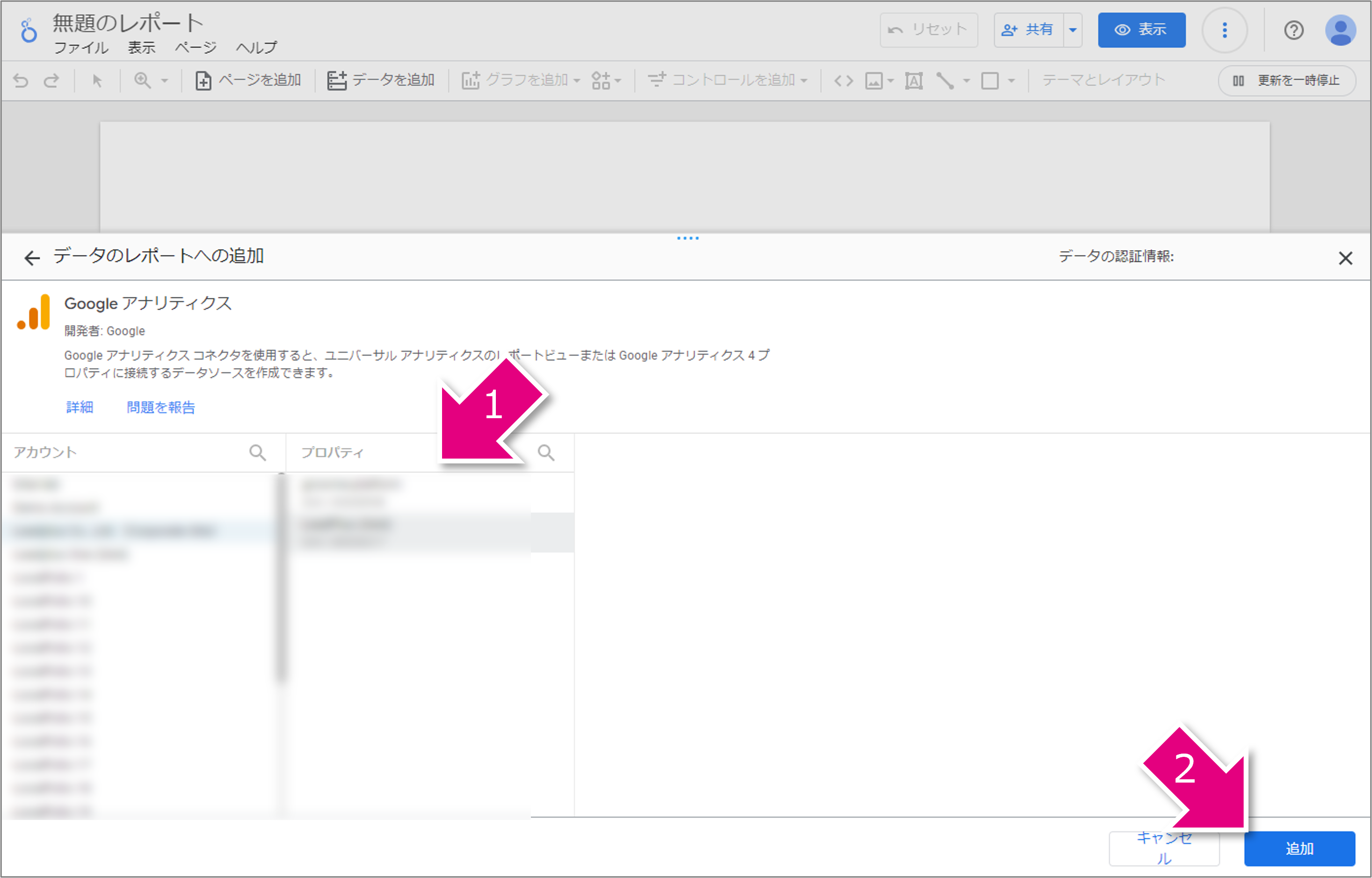The image size is (1372, 878).
Task: Open コントロールを追加 dropdown
Action: point(728,80)
